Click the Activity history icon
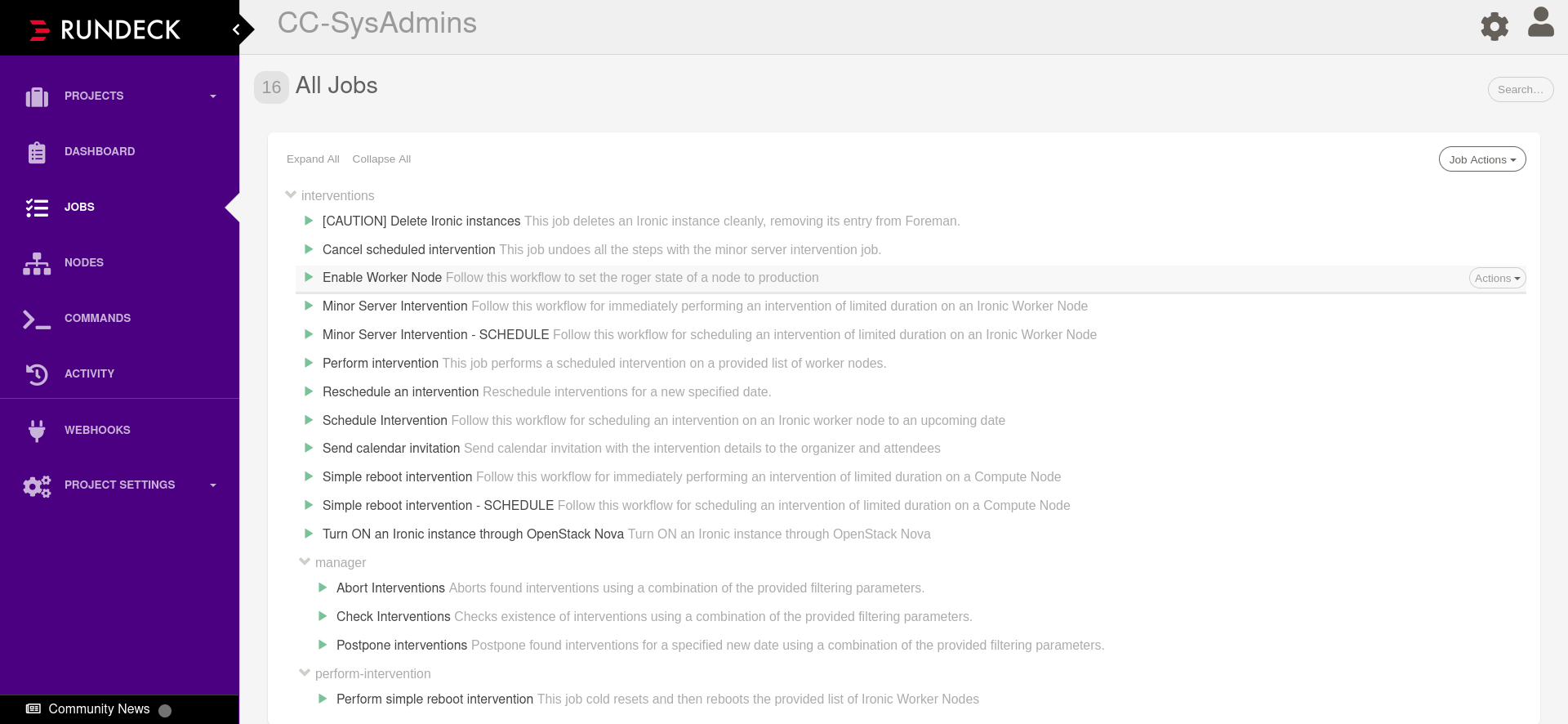The image size is (1568, 724). tap(37, 374)
